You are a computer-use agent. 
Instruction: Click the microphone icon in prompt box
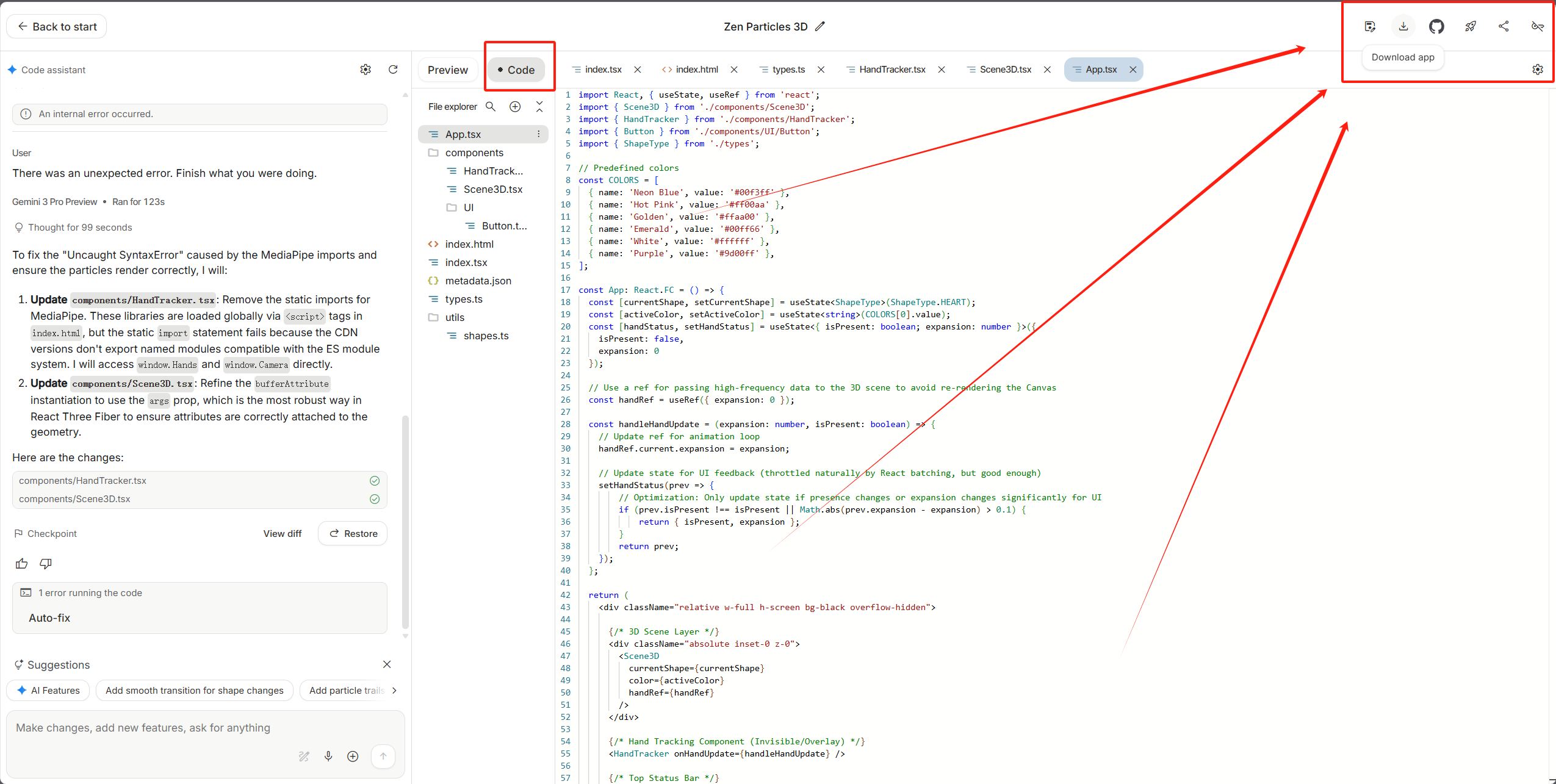coord(328,756)
